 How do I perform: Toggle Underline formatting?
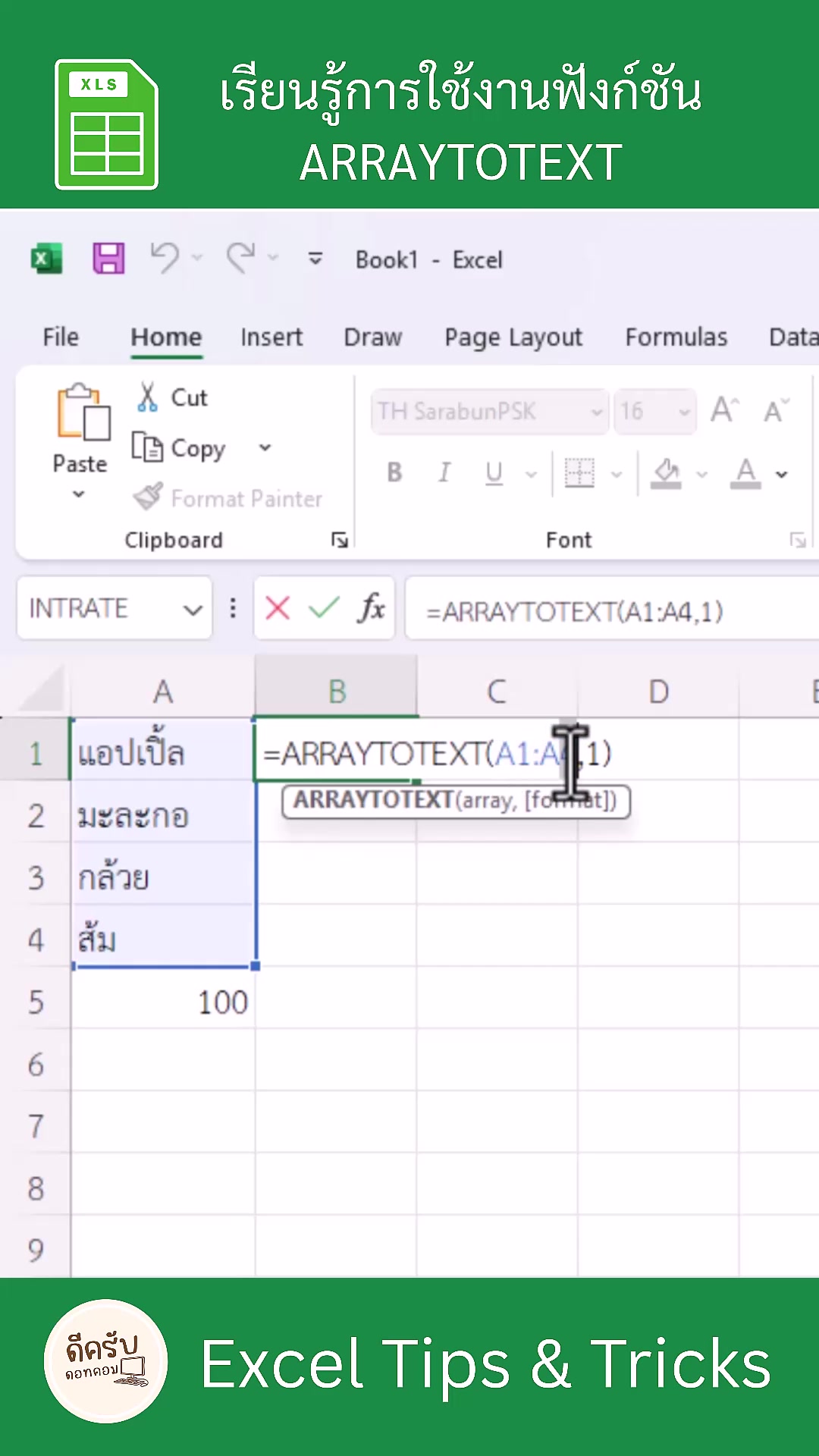click(494, 473)
